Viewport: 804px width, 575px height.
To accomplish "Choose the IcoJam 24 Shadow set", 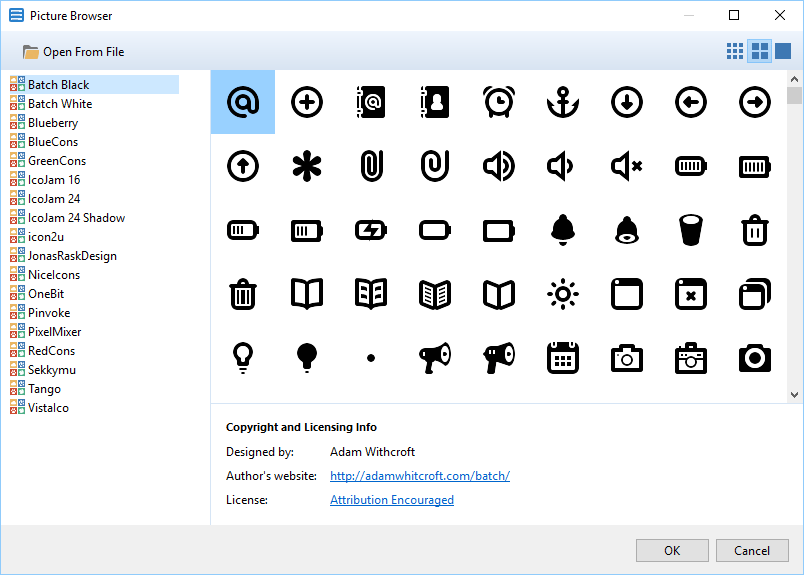I will tap(76, 218).
